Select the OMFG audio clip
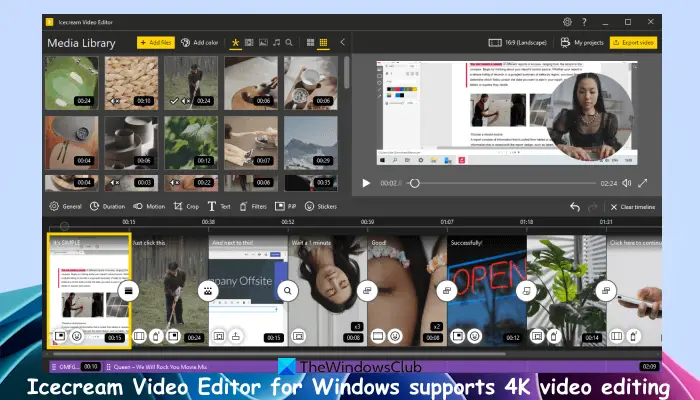Image resolution: width=700 pixels, height=400 pixels. 75,367
